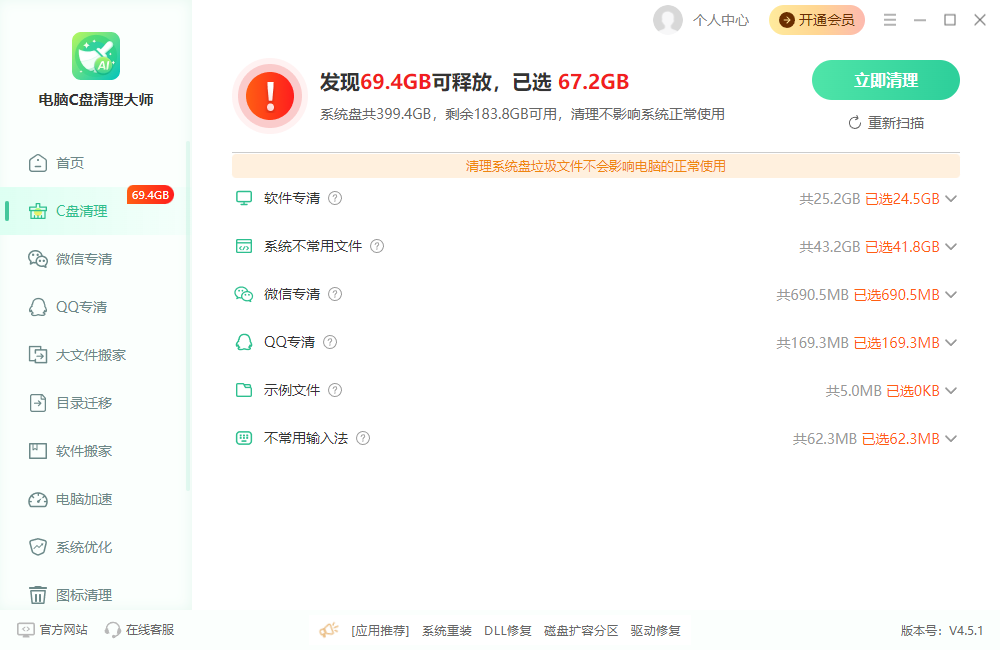The width and height of the screenshot is (1000, 650).
Task: Open 驱动修复 recommended link
Action: [x=656, y=631]
